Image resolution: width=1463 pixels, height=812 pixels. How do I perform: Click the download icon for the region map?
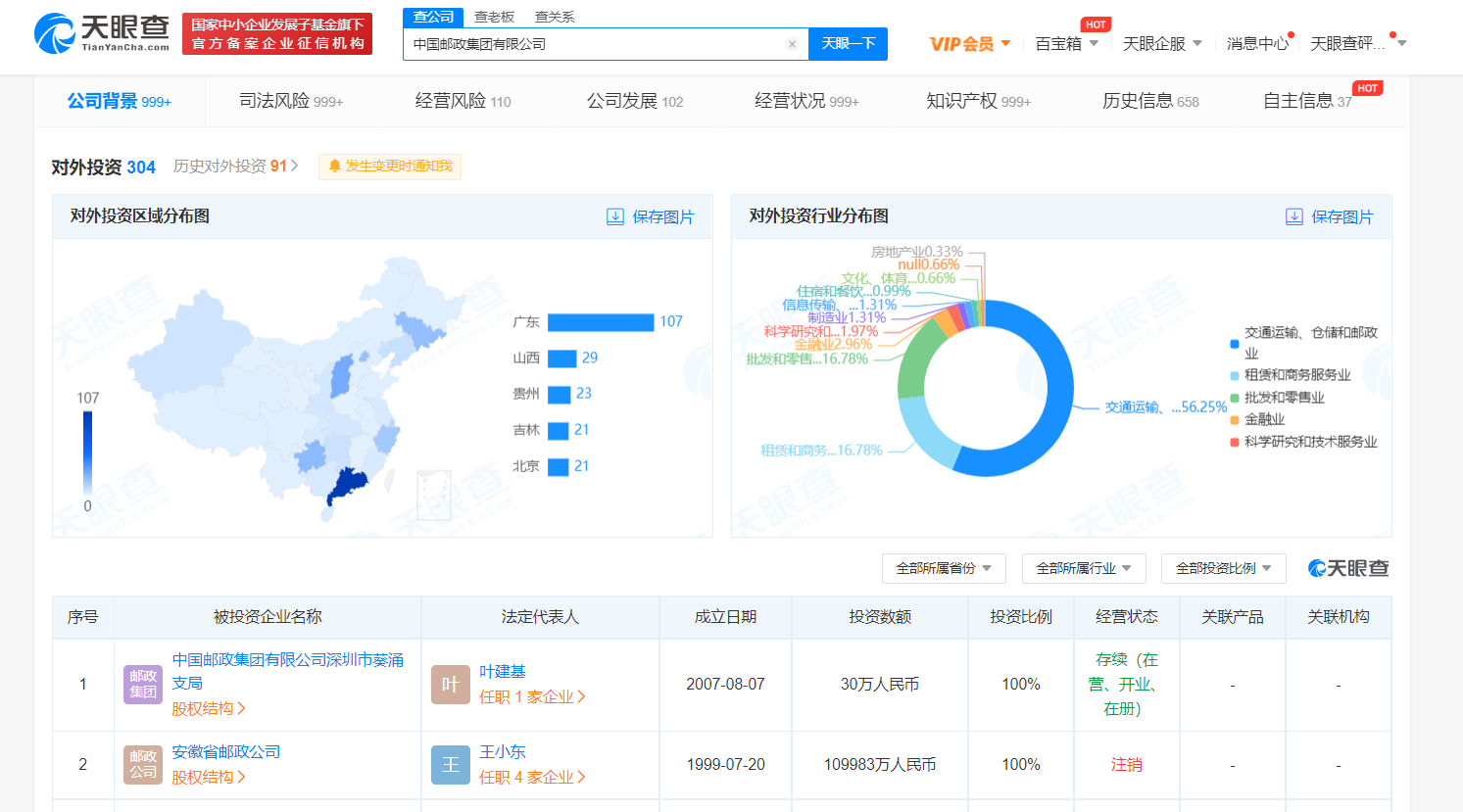[x=615, y=216]
